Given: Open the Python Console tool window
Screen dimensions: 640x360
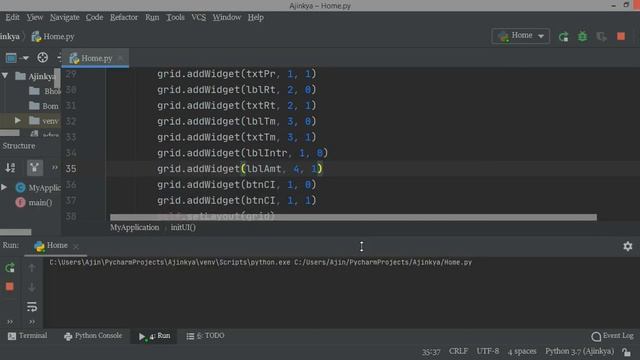Looking at the screenshot, I should point(93,336).
